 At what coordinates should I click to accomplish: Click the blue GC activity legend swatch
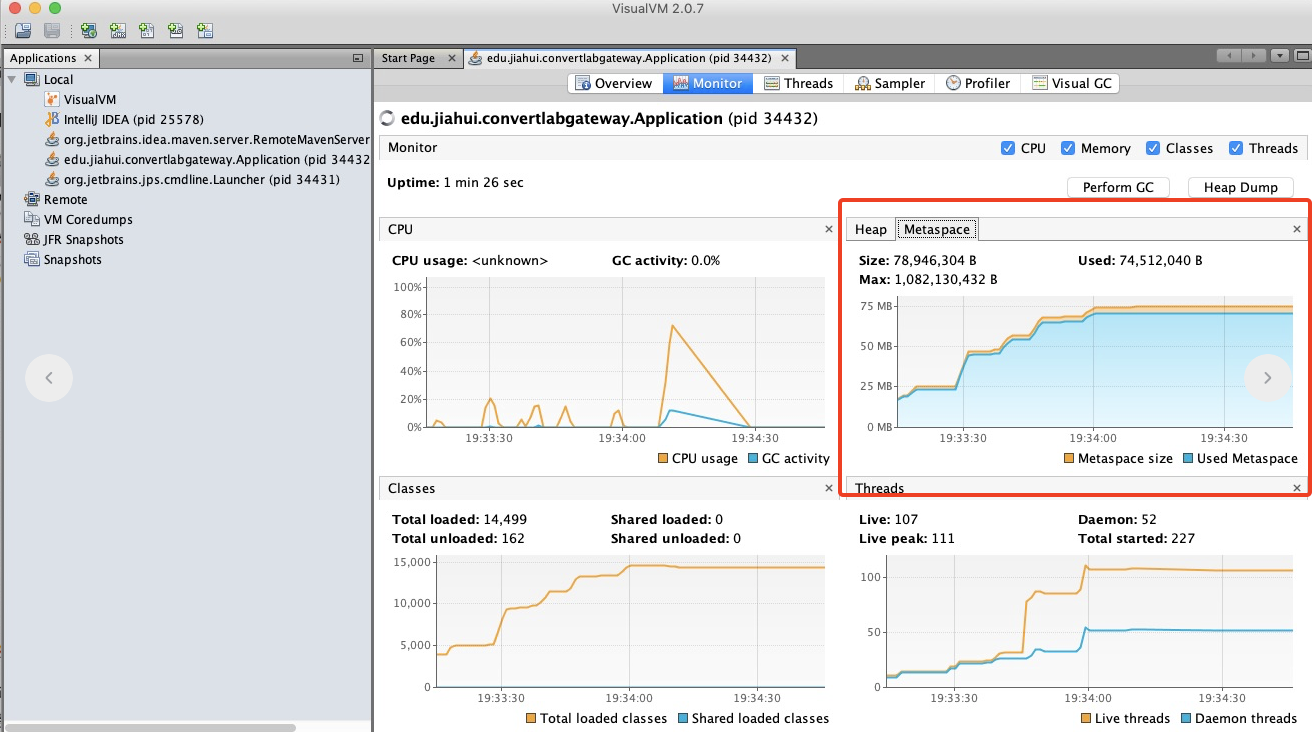(x=752, y=458)
